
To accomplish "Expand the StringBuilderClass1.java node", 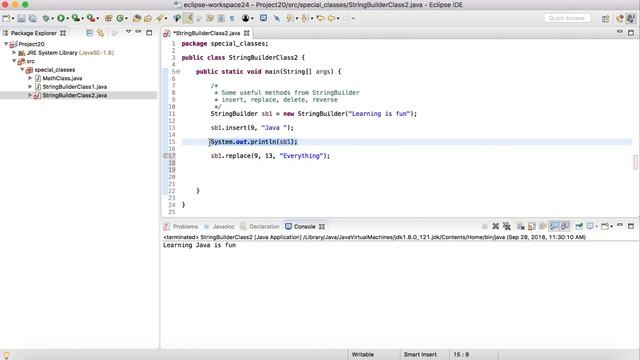I will point(30,87).
